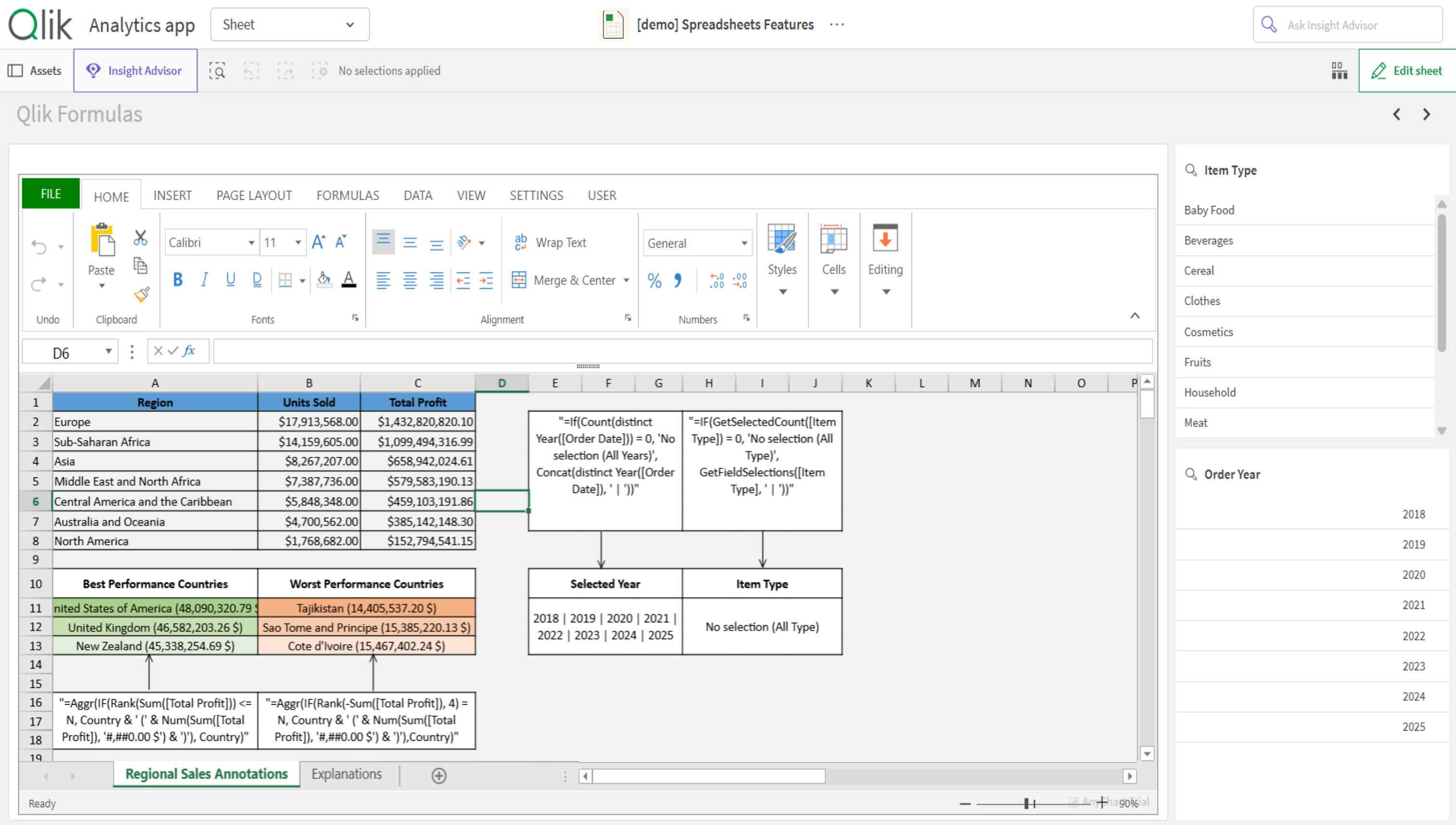Click the Insert Function fx icon

pos(189,351)
